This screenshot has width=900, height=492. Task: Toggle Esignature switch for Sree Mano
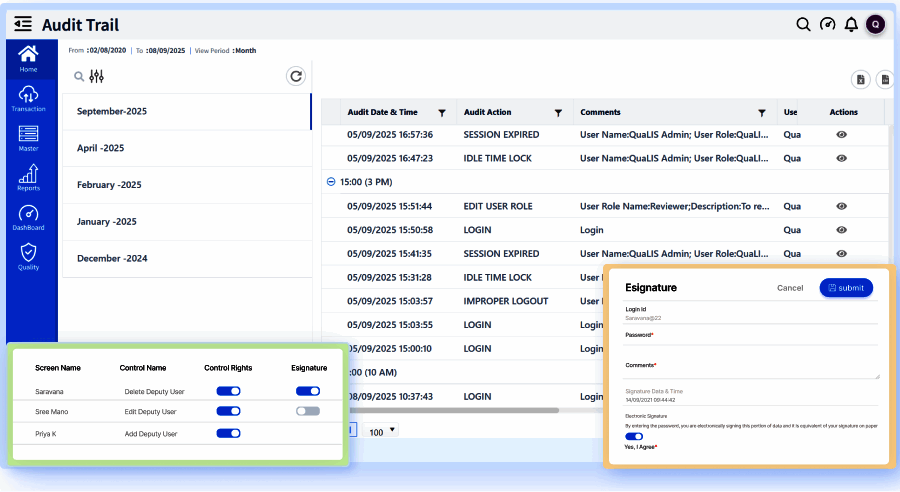(308, 411)
